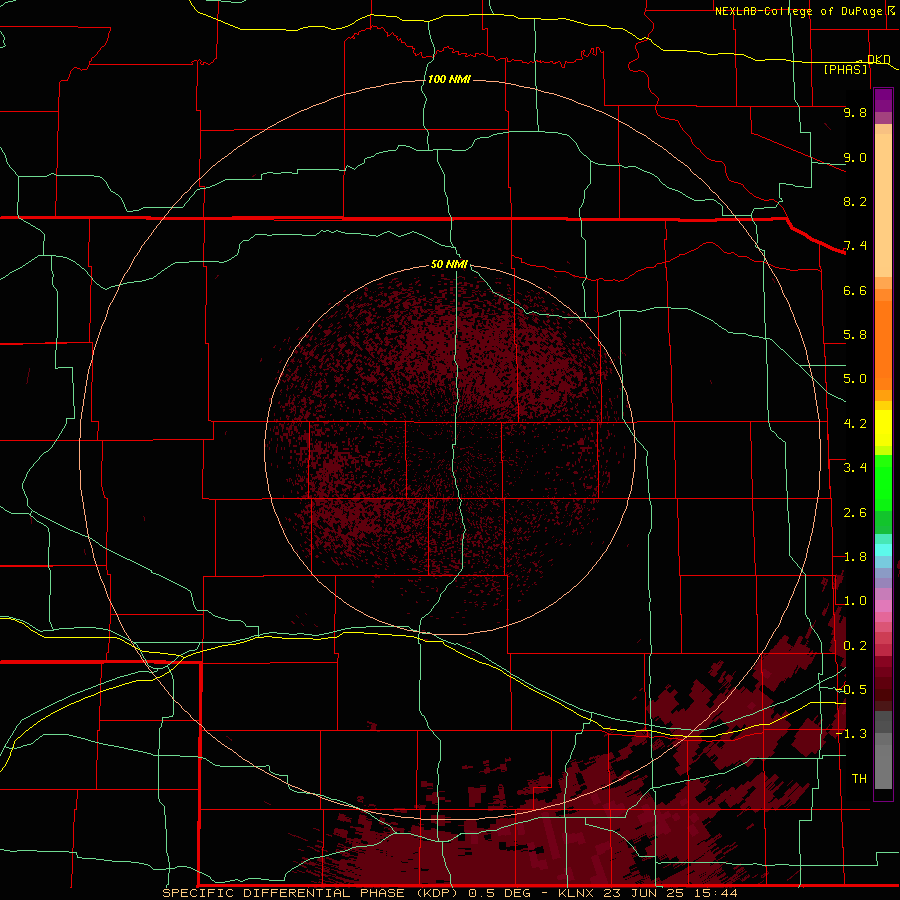Click the 3.4 value on color scale
This screenshot has height=900, width=900.
[855, 468]
